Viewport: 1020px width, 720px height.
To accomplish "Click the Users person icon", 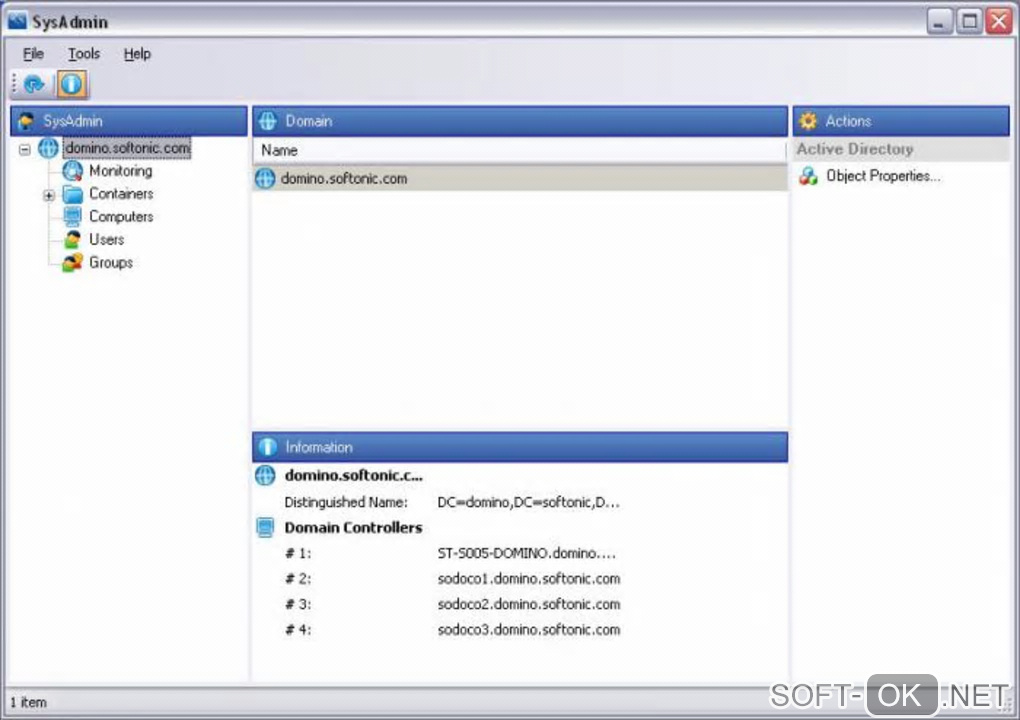I will tap(72, 239).
